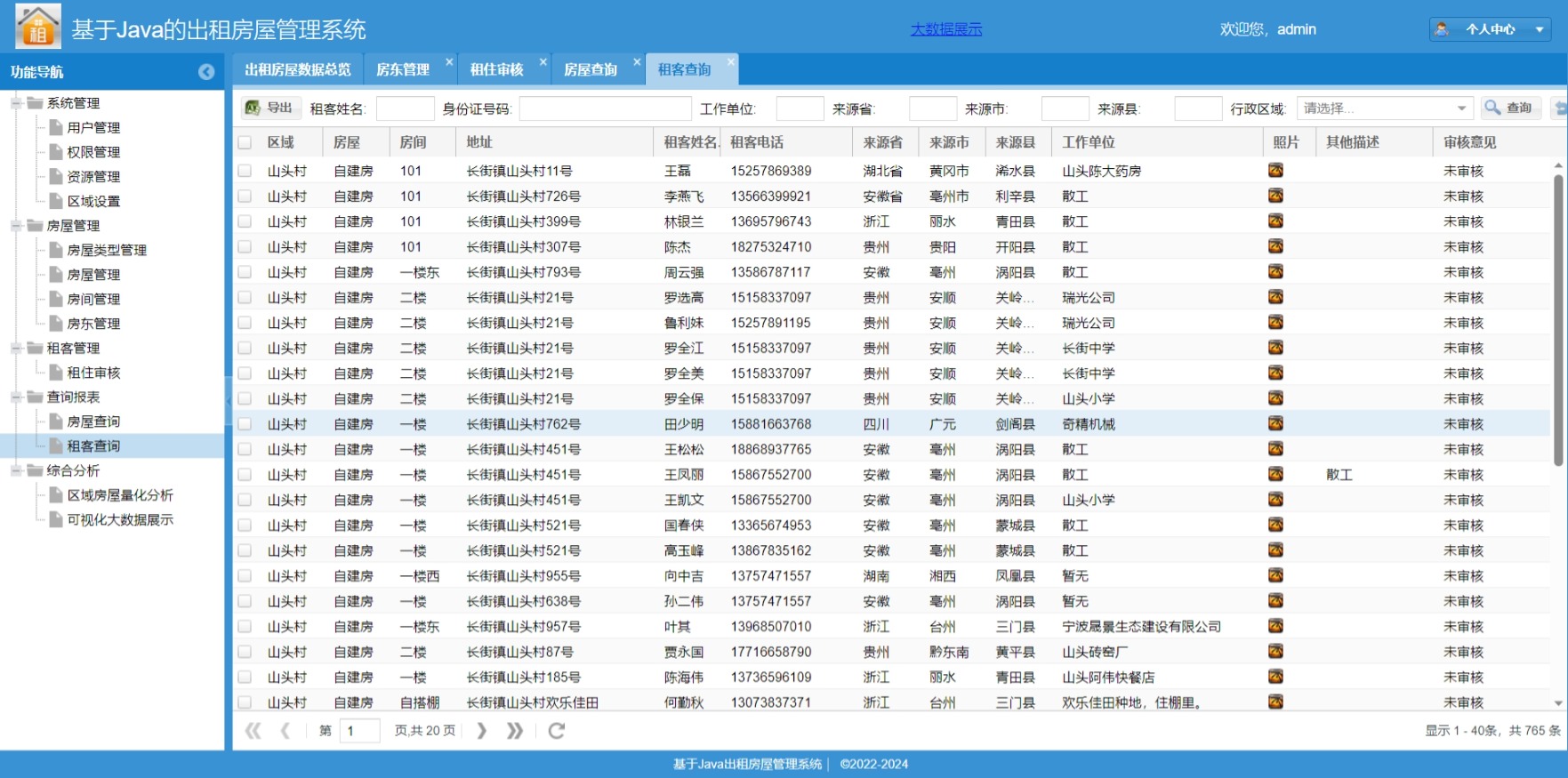Open photo icon in 林银兰 row

tap(1275, 221)
